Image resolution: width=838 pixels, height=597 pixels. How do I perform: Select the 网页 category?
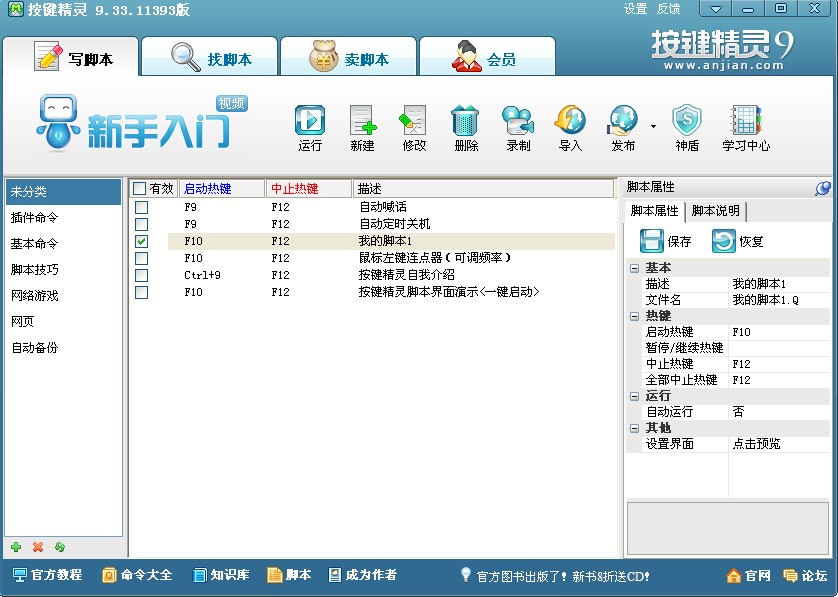[63, 321]
